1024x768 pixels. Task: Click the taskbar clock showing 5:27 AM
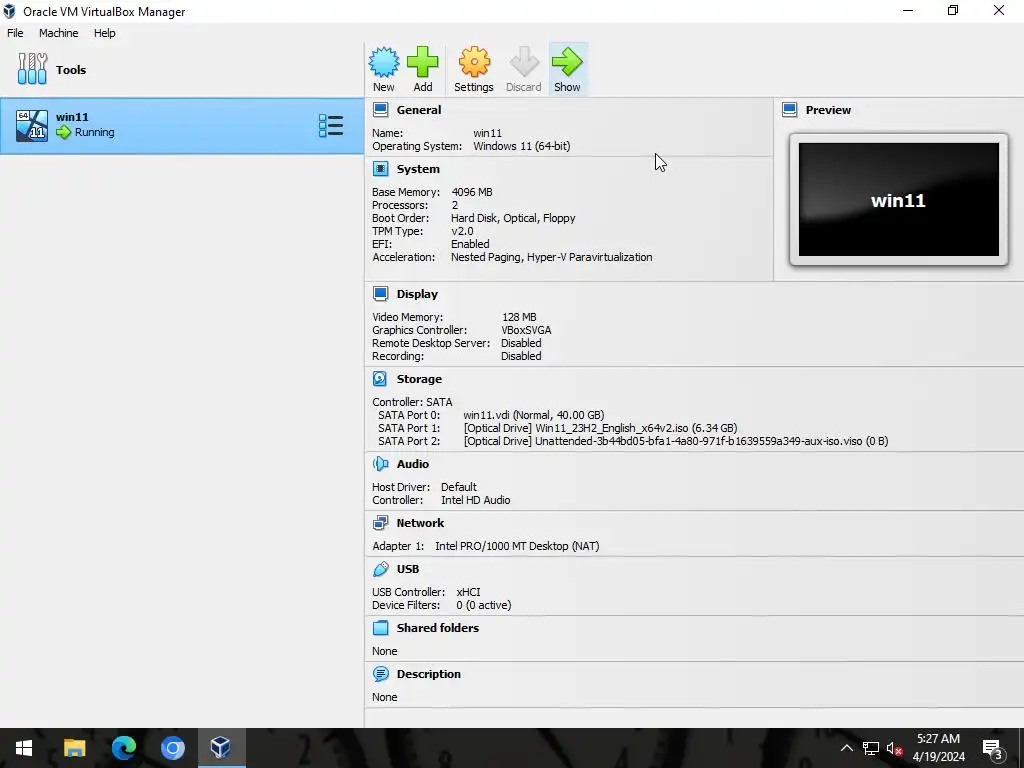938,748
